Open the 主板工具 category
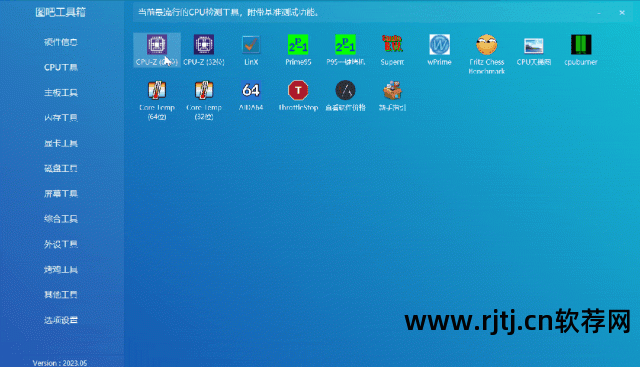 pos(61,93)
